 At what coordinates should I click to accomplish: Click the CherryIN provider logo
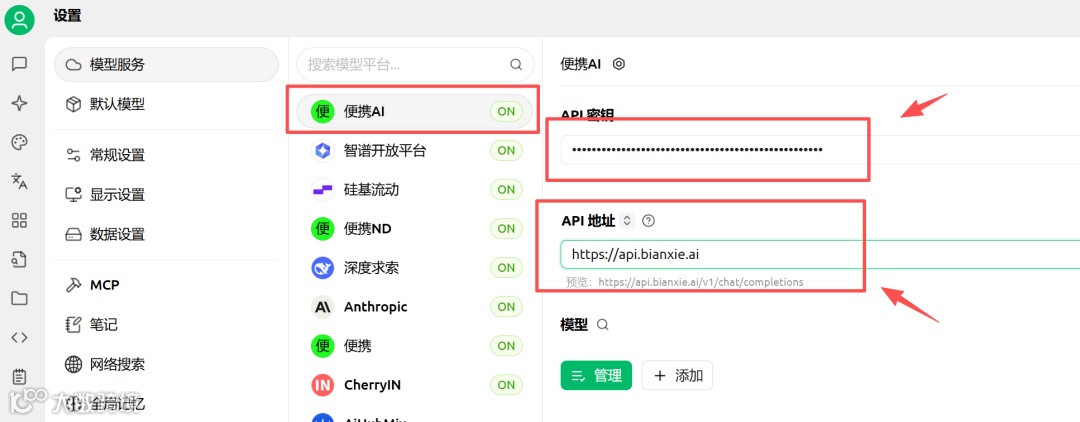point(322,385)
